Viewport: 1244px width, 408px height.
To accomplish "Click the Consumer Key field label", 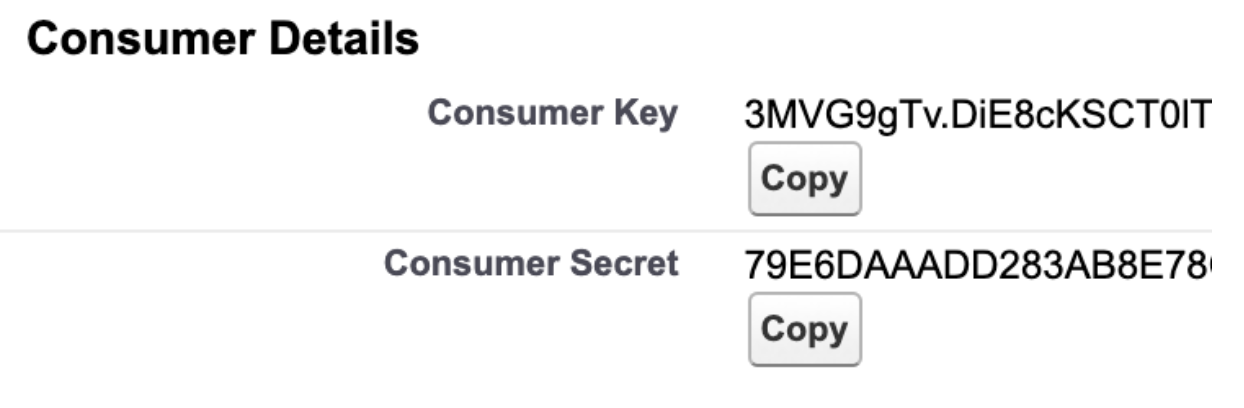I will coord(552,114).
